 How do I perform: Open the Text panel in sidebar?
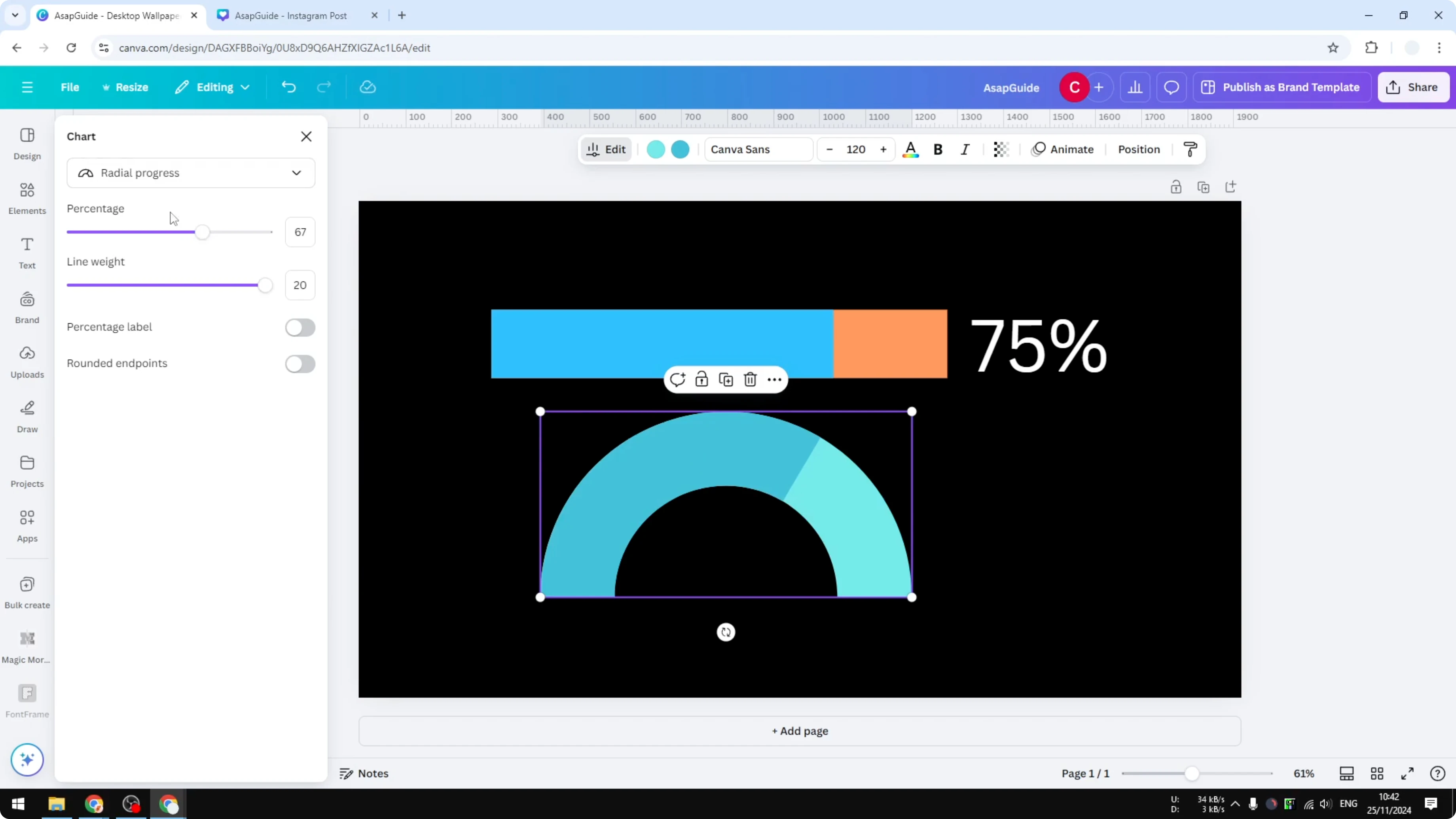pos(27,252)
